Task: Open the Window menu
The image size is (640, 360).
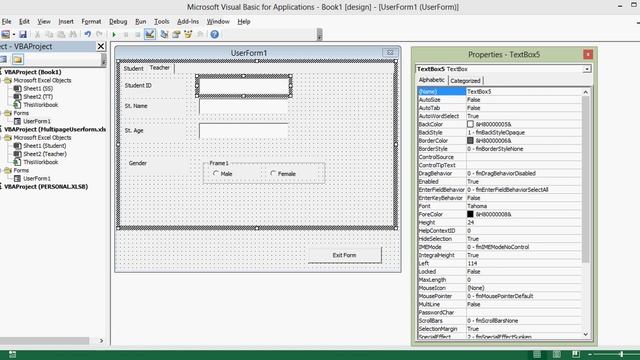Action: click(x=218, y=22)
